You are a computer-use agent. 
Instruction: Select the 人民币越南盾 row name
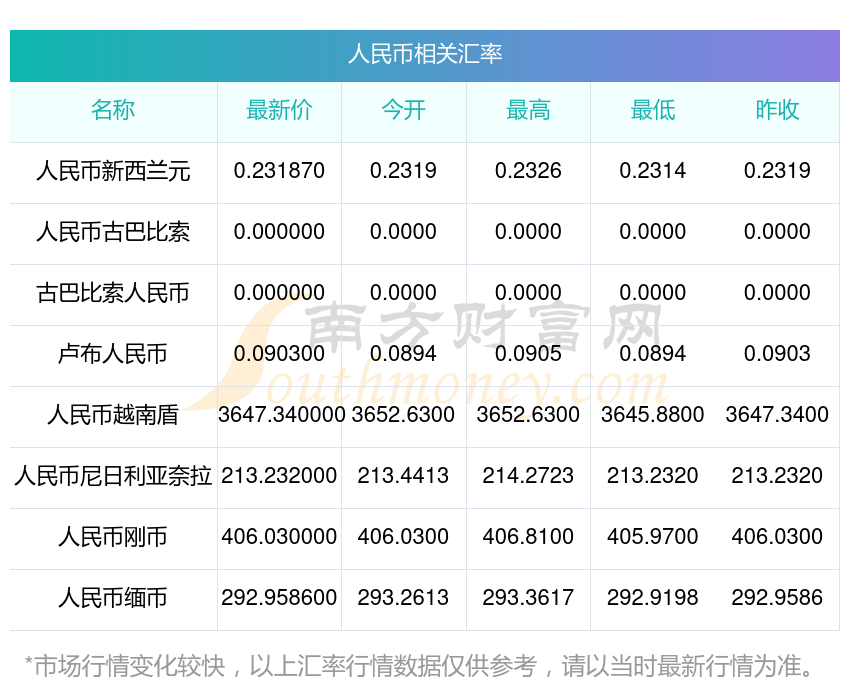tap(113, 415)
